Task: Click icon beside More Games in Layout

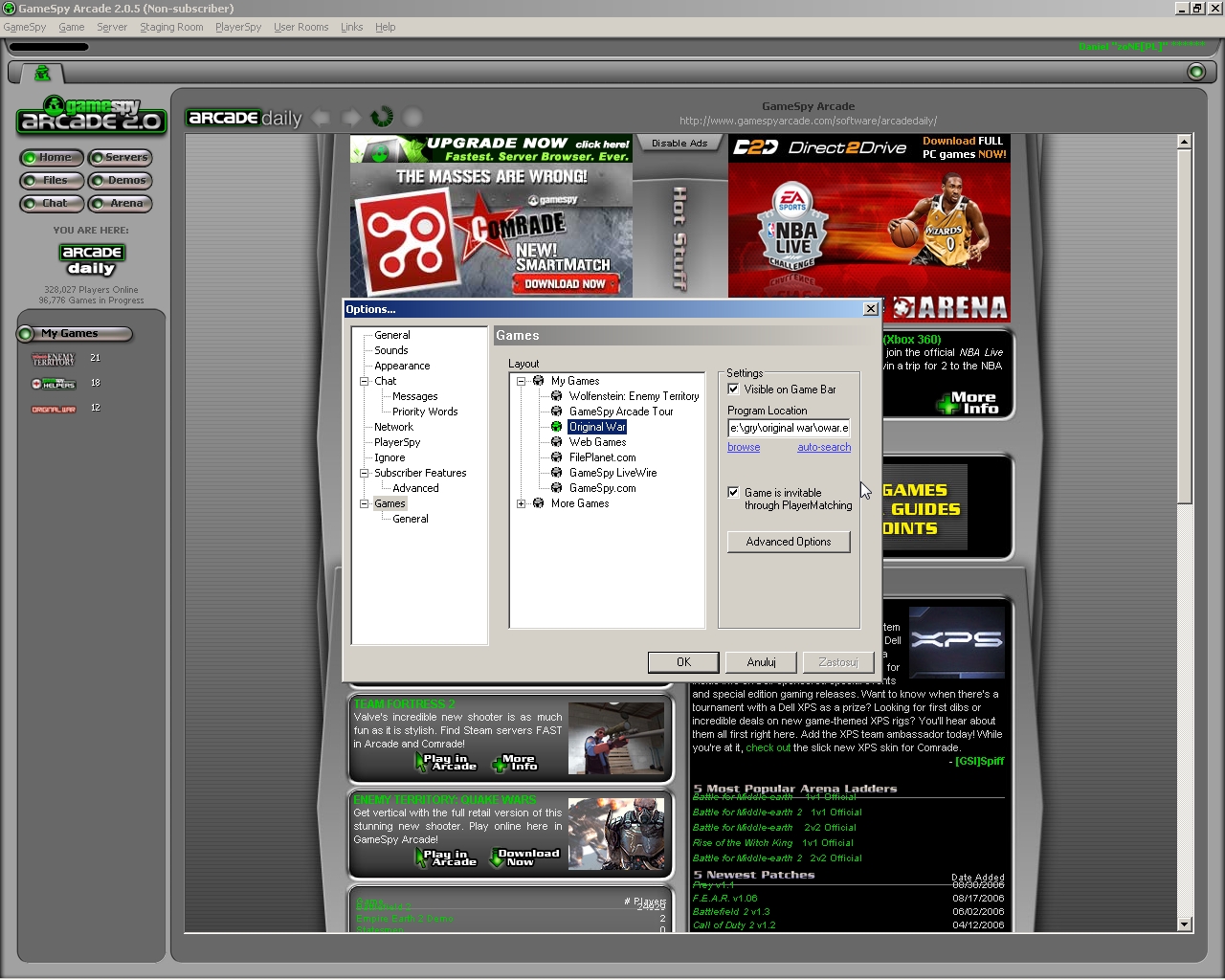Action: click(x=538, y=503)
